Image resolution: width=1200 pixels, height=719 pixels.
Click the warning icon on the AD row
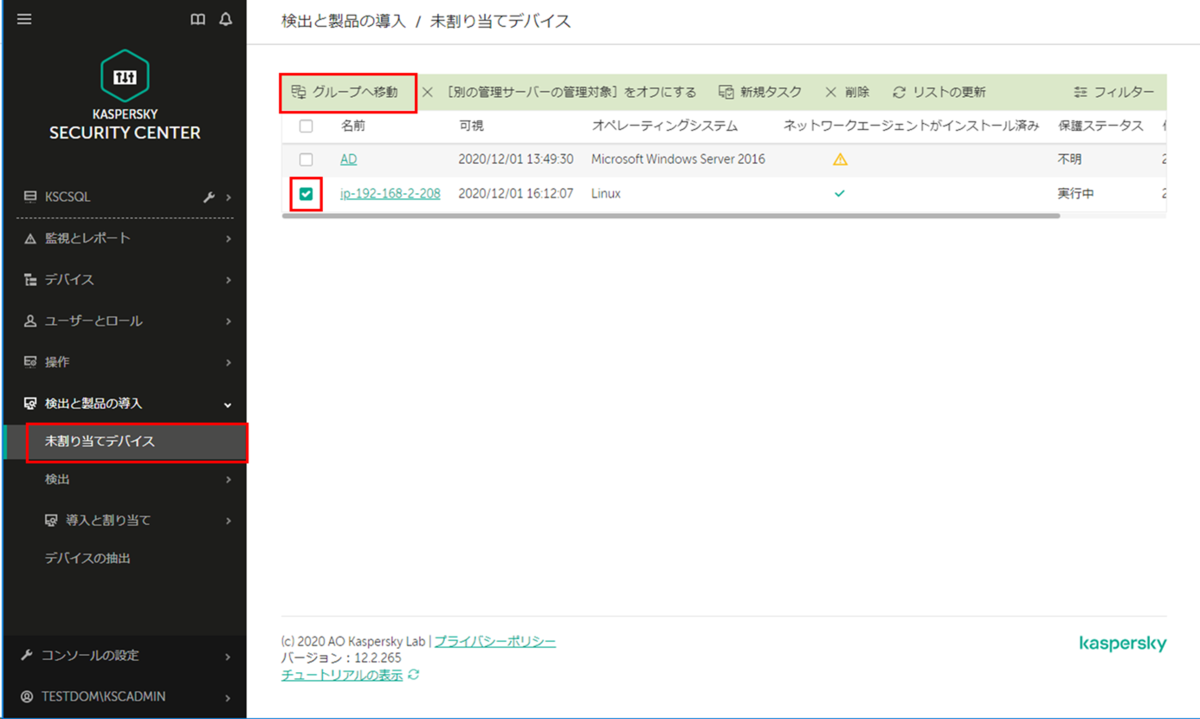(840, 158)
